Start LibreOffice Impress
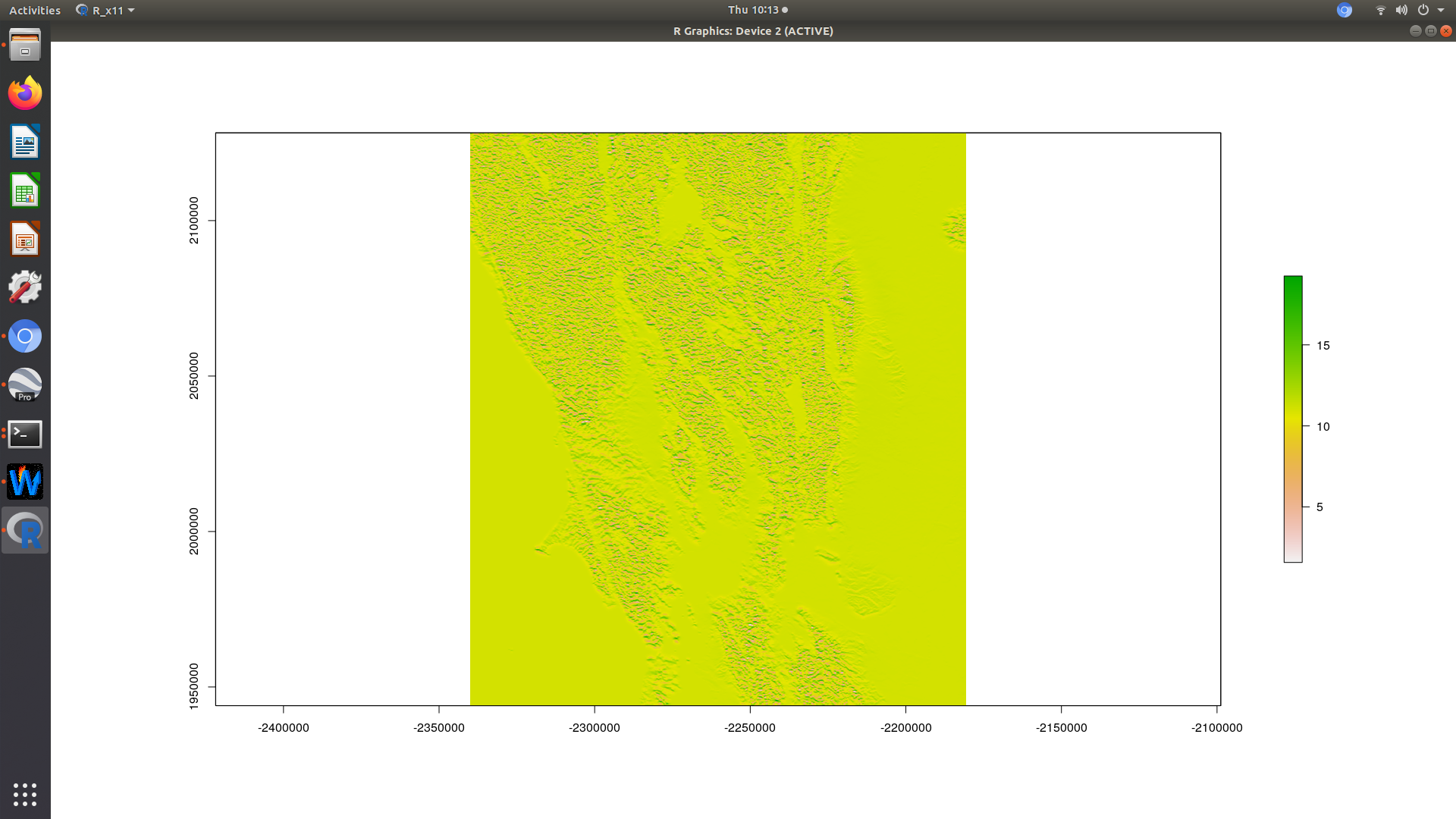The height and width of the screenshot is (819, 1456). tap(25, 239)
